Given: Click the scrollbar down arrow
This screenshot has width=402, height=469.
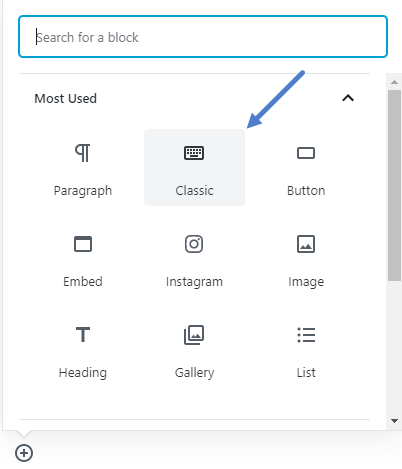Looking at the screenshot, I should (x=394, y=421).
